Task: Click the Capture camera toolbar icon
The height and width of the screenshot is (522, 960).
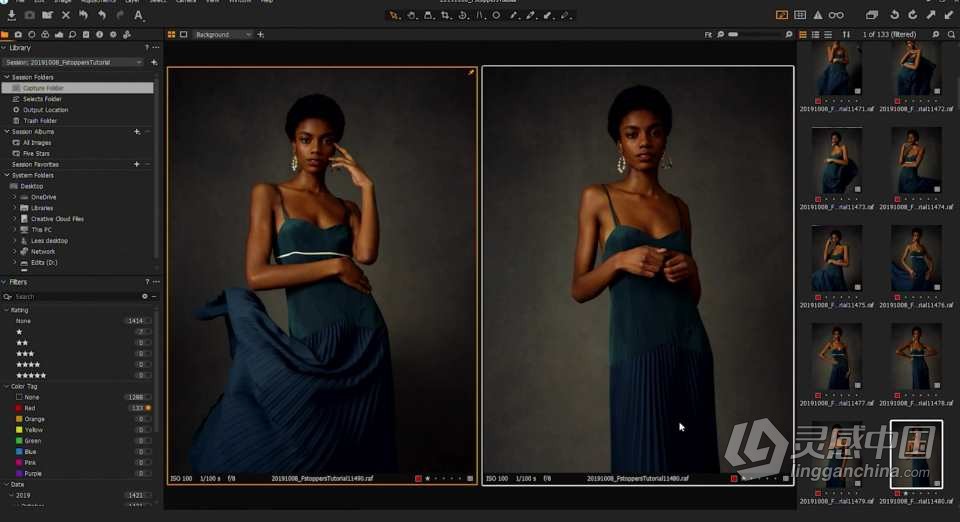Action: (x=29, y=15)
